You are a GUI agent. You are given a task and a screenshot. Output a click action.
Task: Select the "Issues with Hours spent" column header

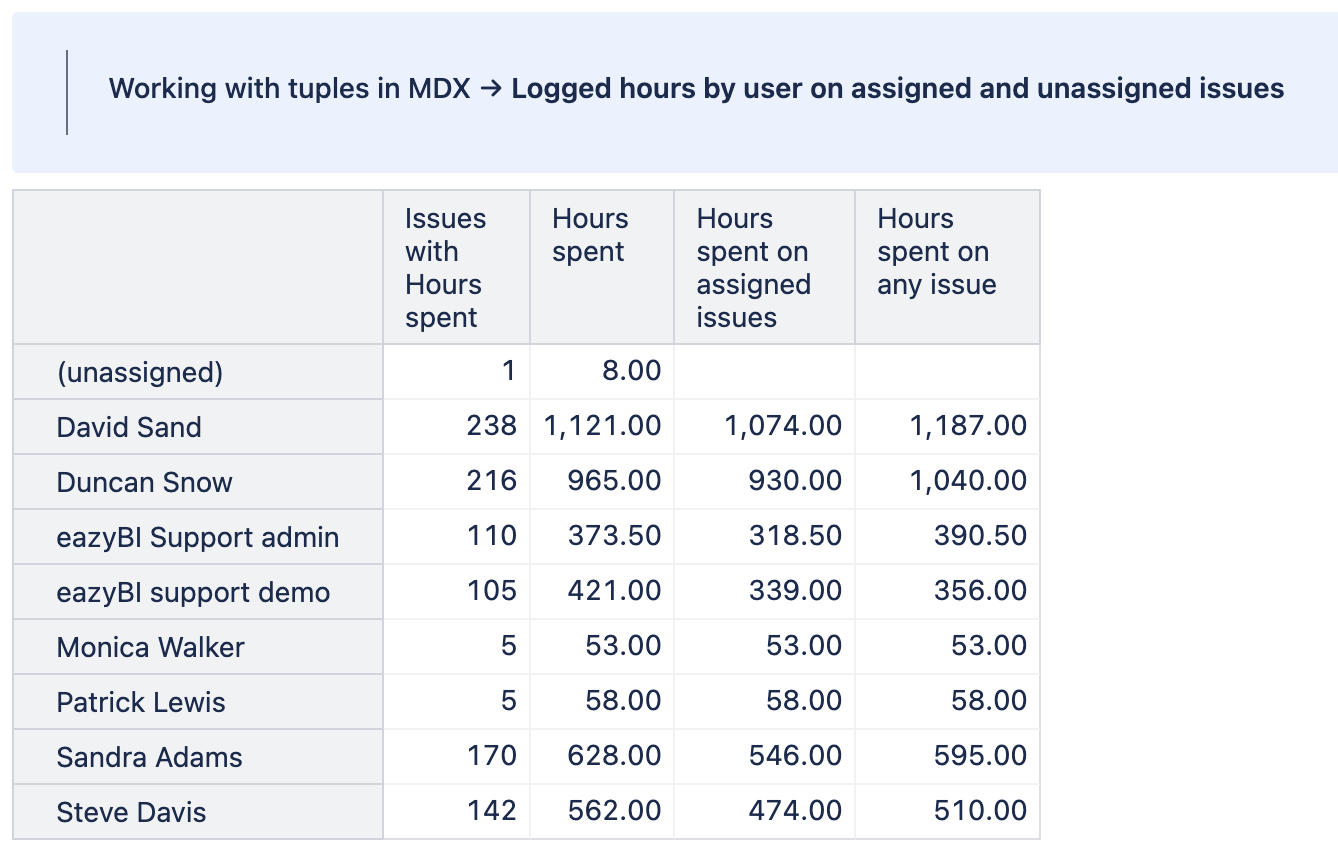pos(445,268)
